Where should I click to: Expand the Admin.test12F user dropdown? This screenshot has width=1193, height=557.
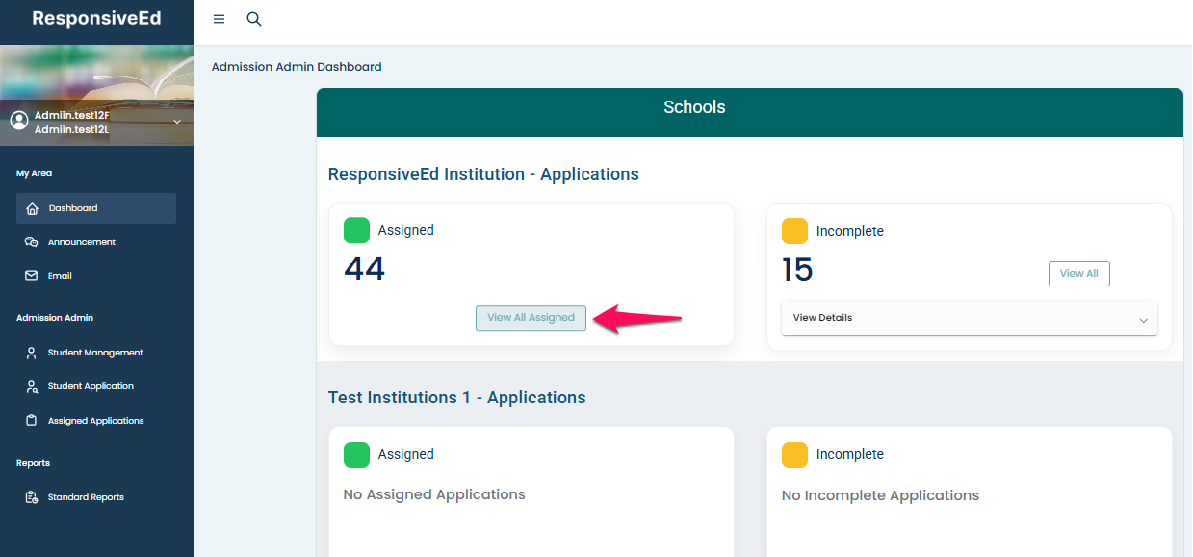tap(177, 122)
